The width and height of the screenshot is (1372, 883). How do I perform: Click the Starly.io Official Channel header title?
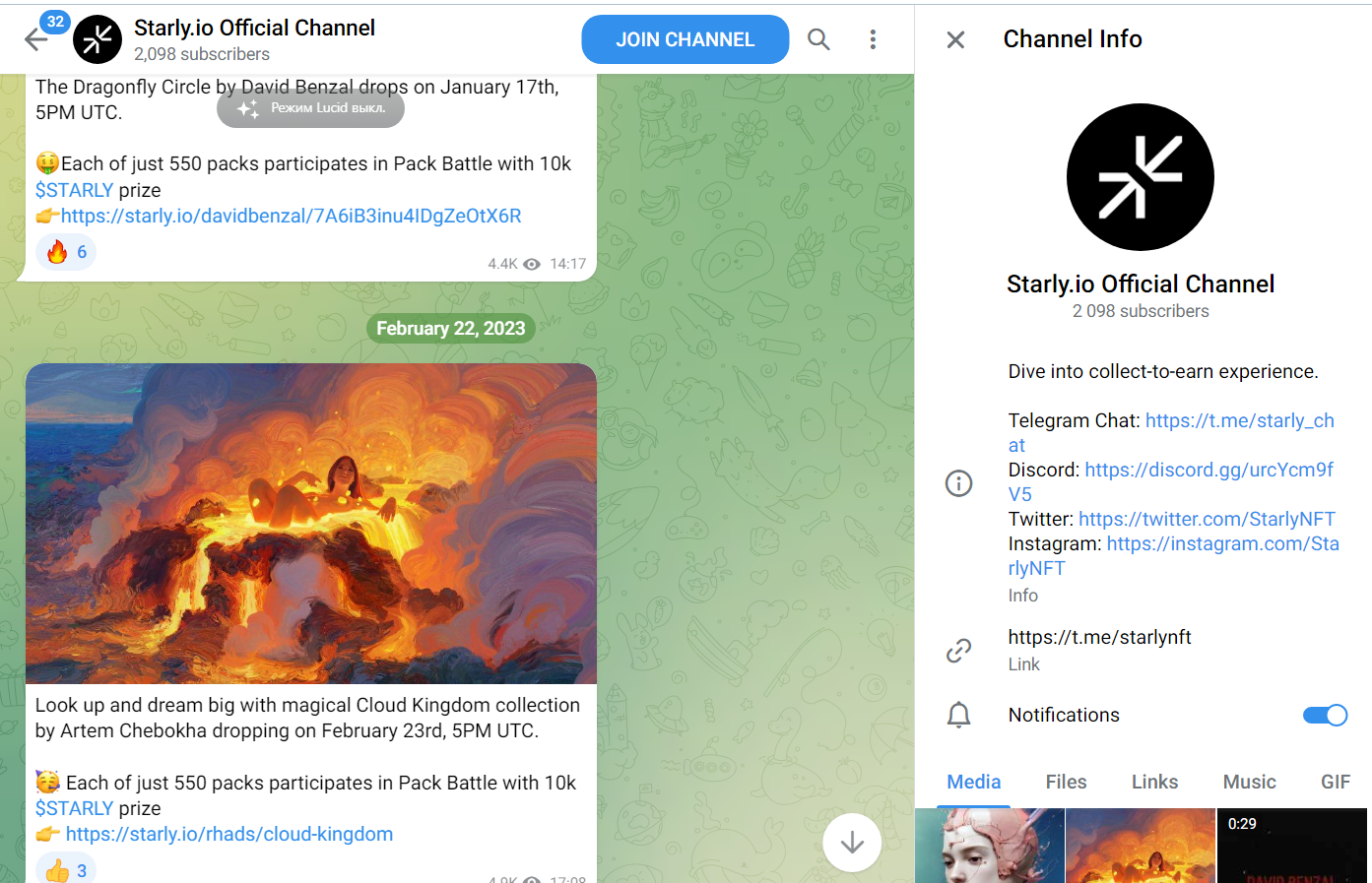[254, 28]
